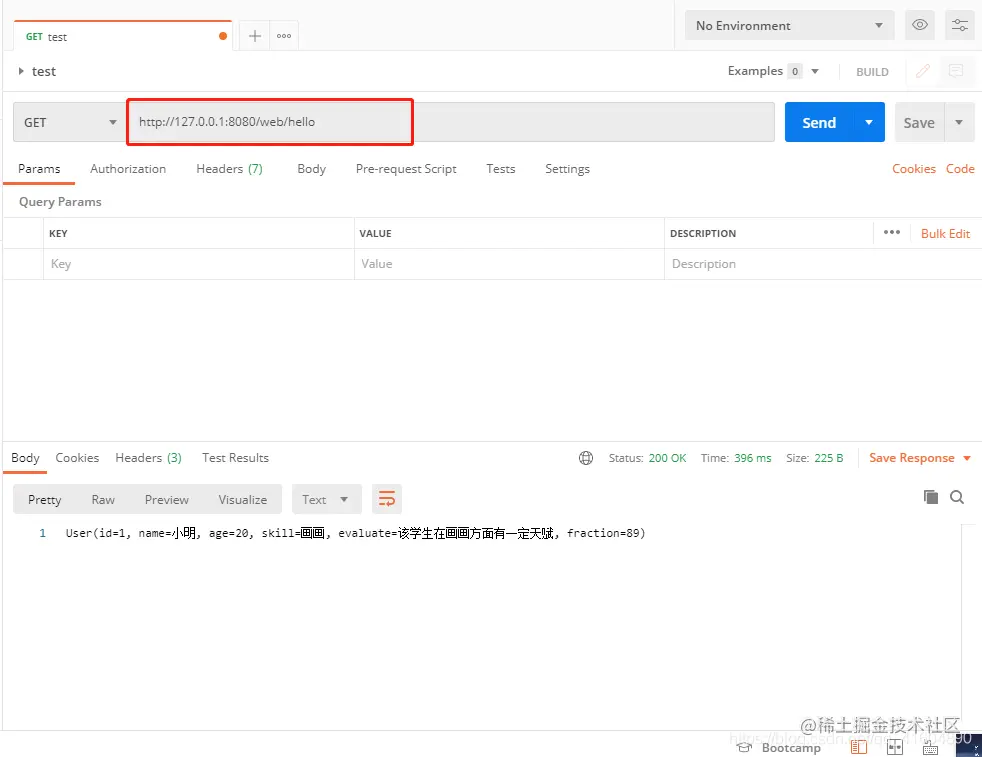The height and width of the screenshot is (757, 982).
Task: Switch response view to Raw
Action: click(x=103, y=499)
